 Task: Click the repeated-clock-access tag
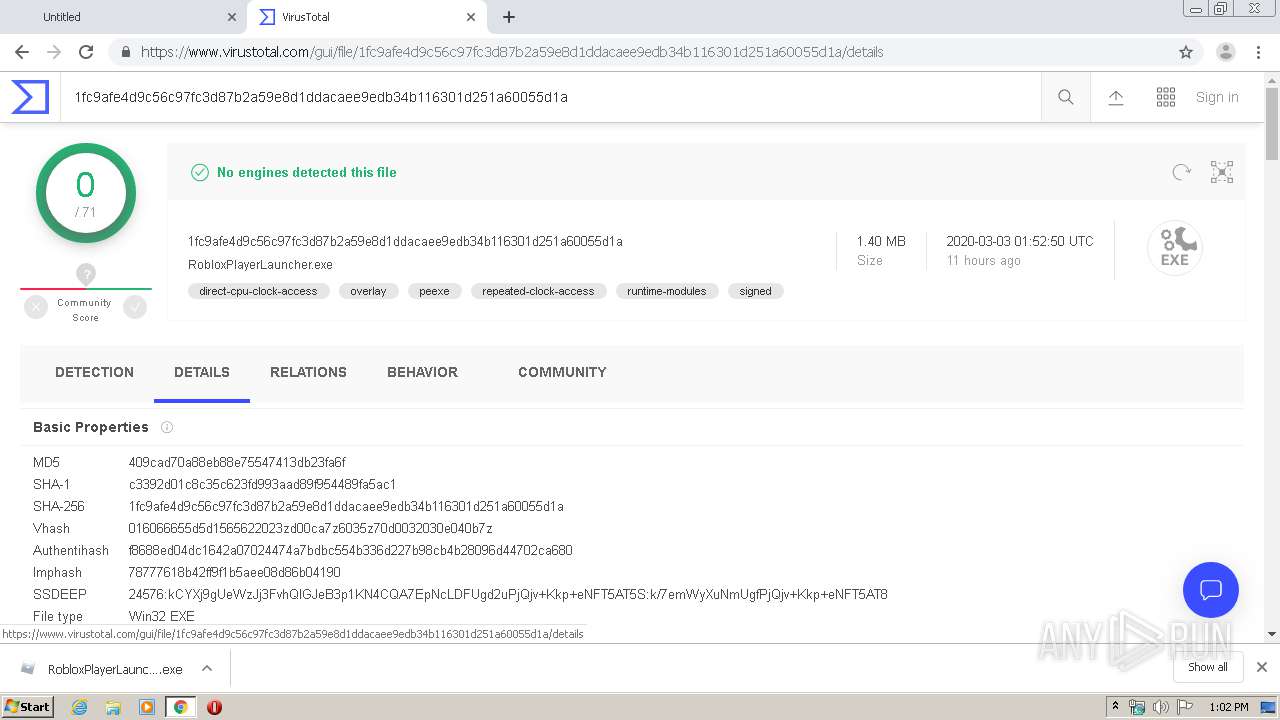pyautogui.click(x=538, y=291)
